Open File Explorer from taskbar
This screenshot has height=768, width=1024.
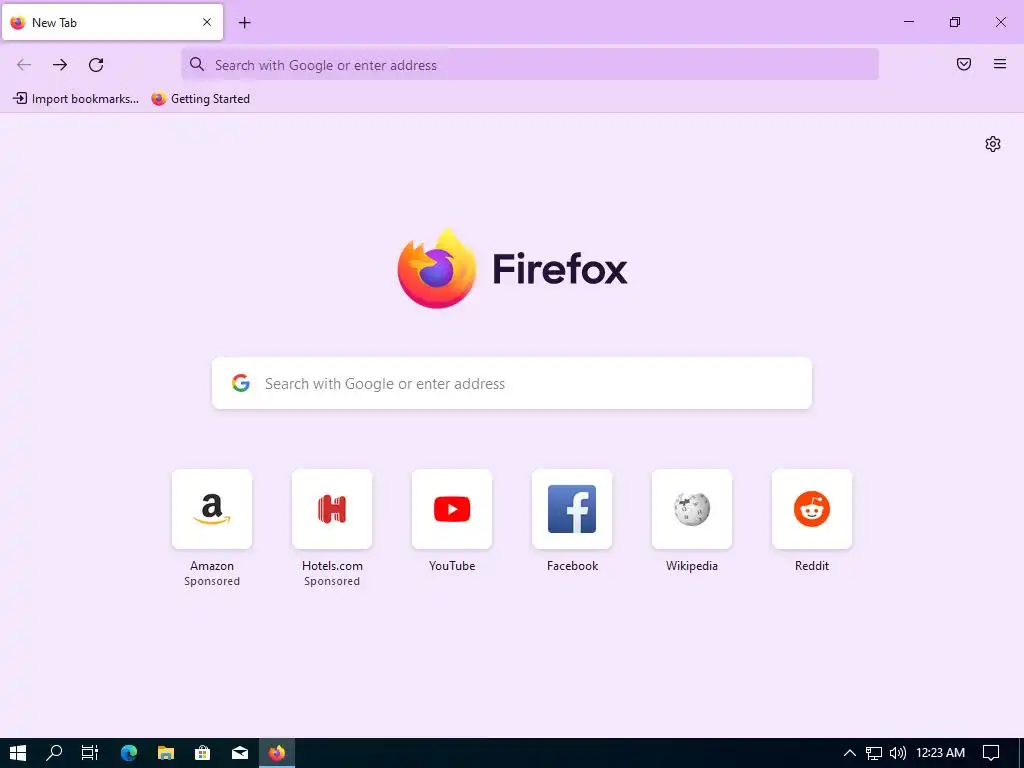[x=166, y=753]
